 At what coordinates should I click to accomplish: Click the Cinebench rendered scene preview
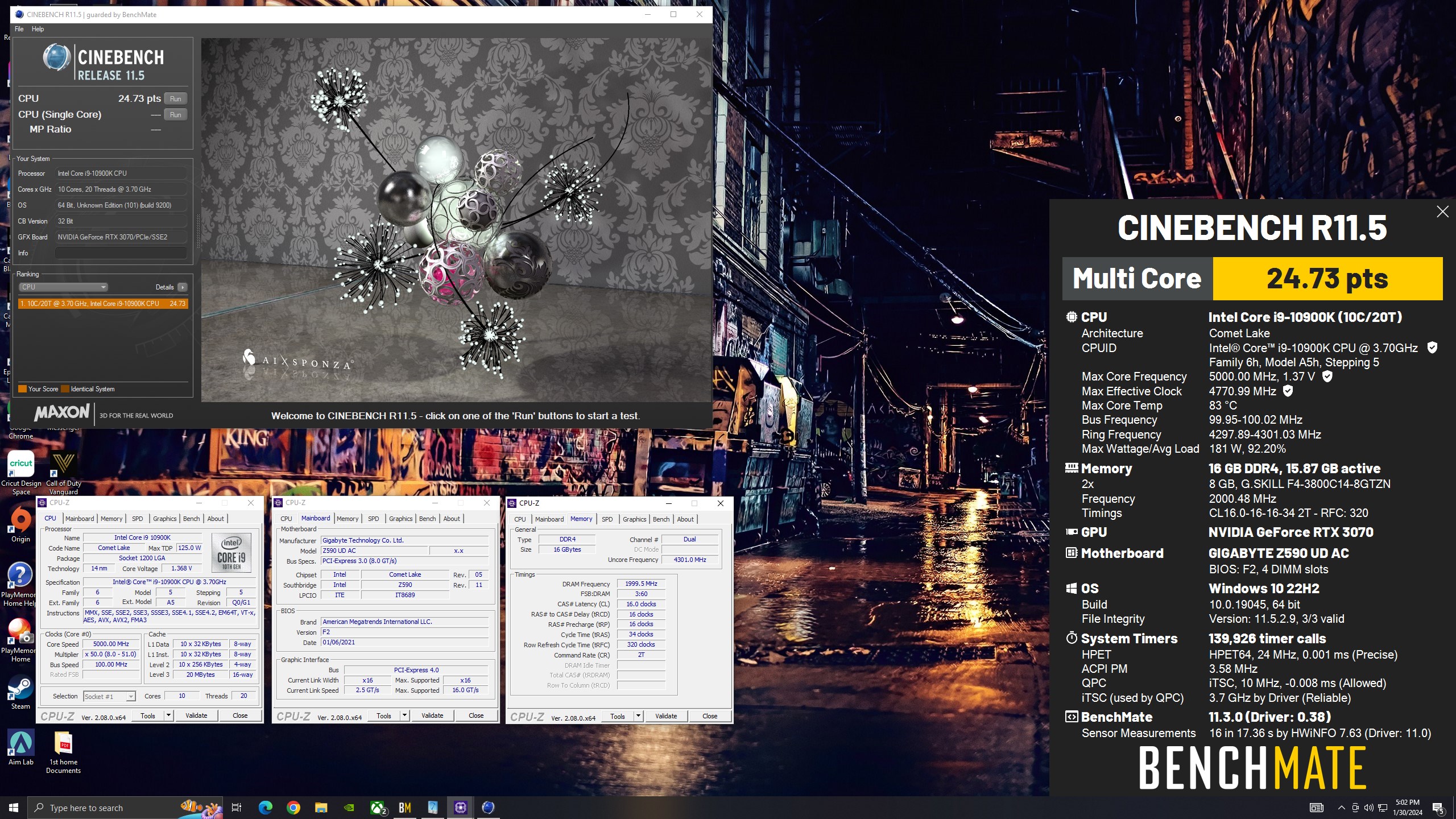(x=456, y=220)
